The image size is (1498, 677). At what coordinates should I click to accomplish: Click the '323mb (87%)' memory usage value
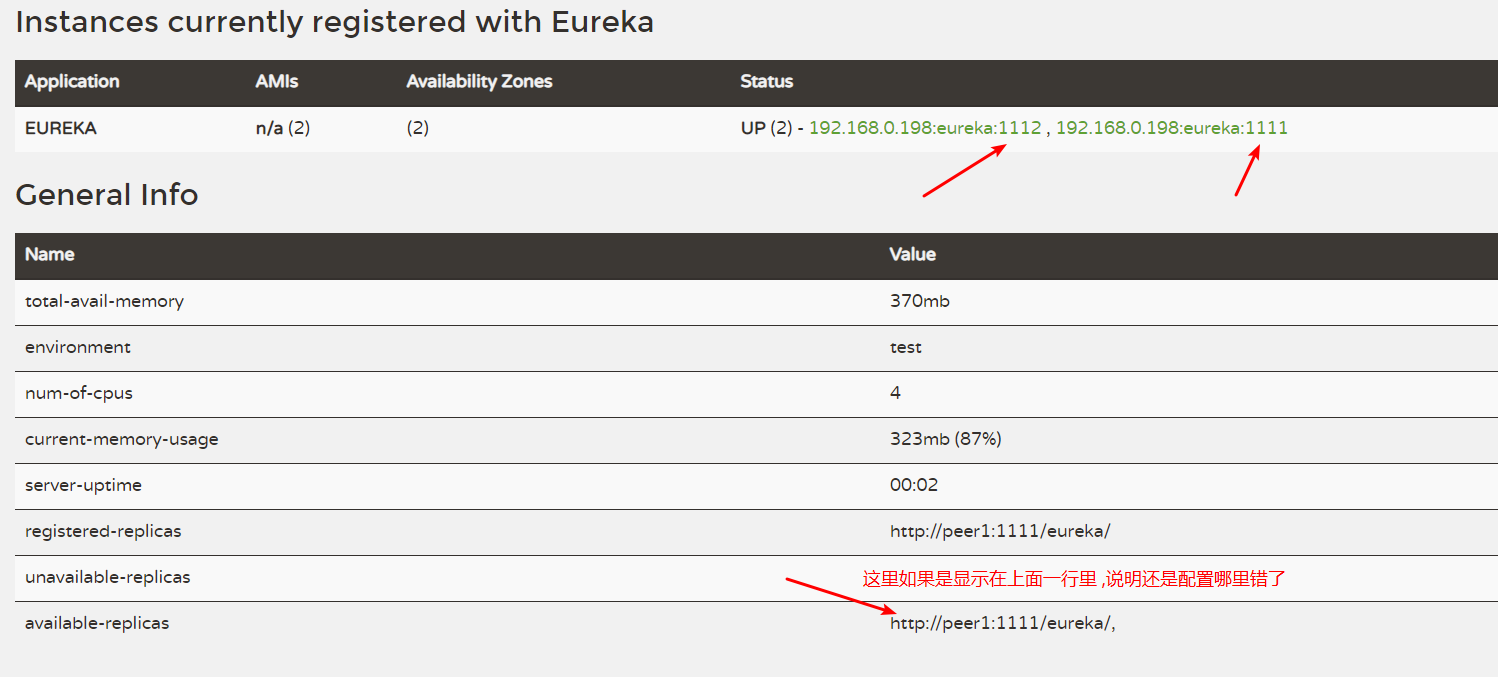point(946,439)
